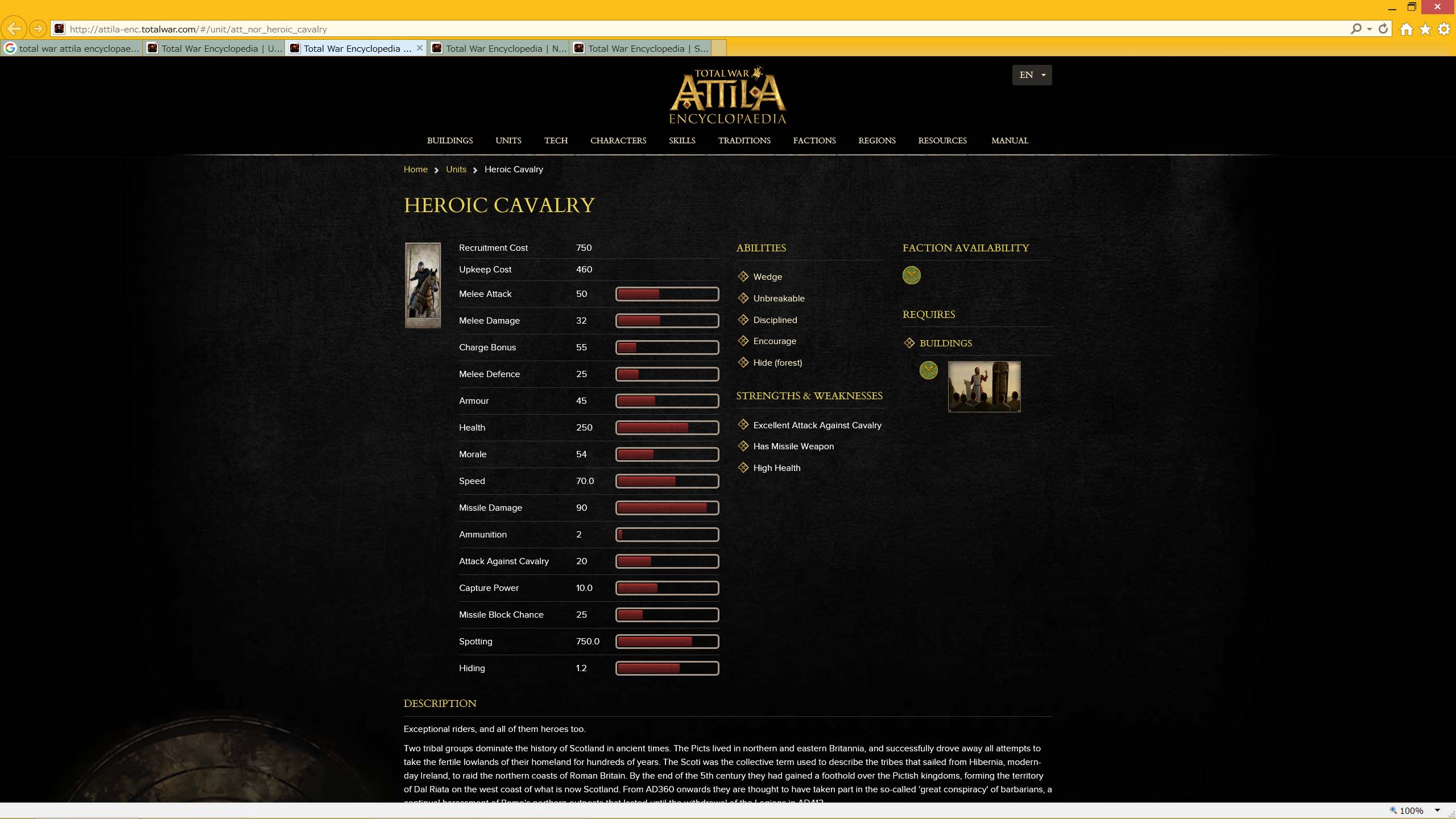Click the Disciplined ability diamond icon
The width and height of the screenshot is (1456, 819).
pyautogui.click(x=743, y=320)
